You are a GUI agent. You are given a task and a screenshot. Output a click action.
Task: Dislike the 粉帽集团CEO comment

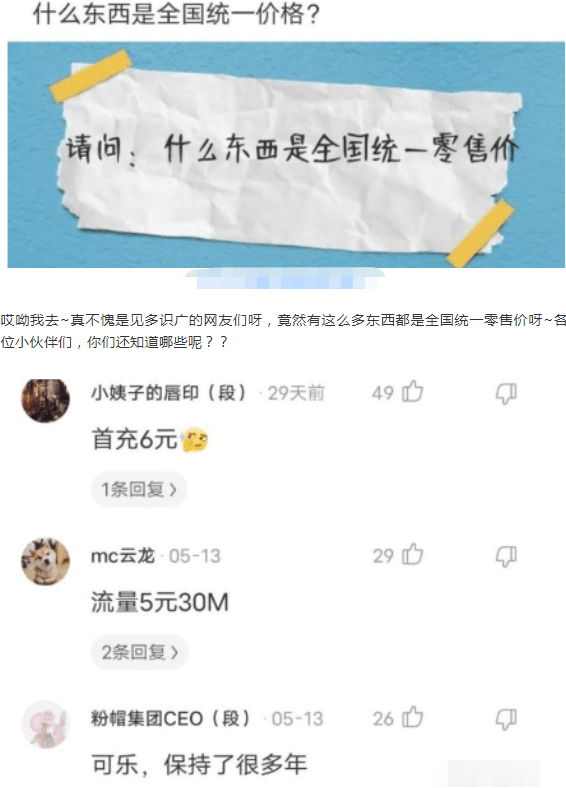pyautogui.click(x=506, y=719)
